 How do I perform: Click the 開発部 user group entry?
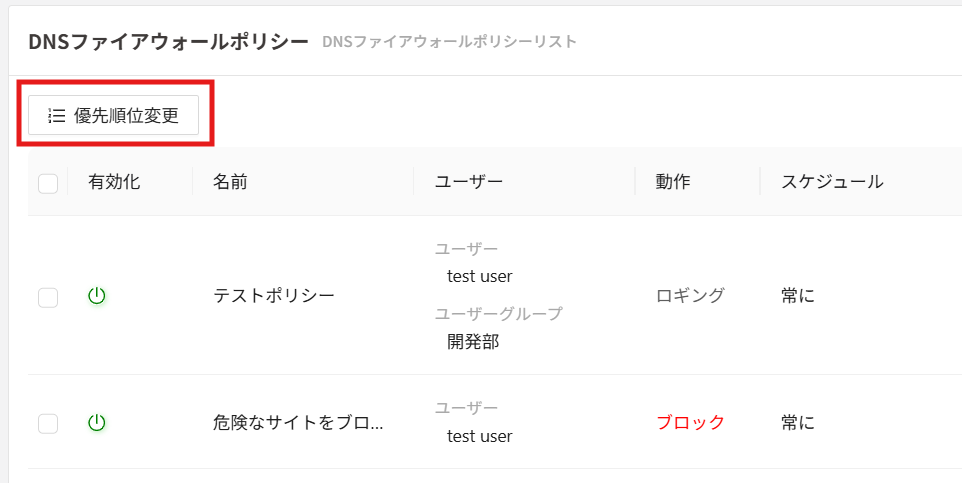(x=473, y=342)
